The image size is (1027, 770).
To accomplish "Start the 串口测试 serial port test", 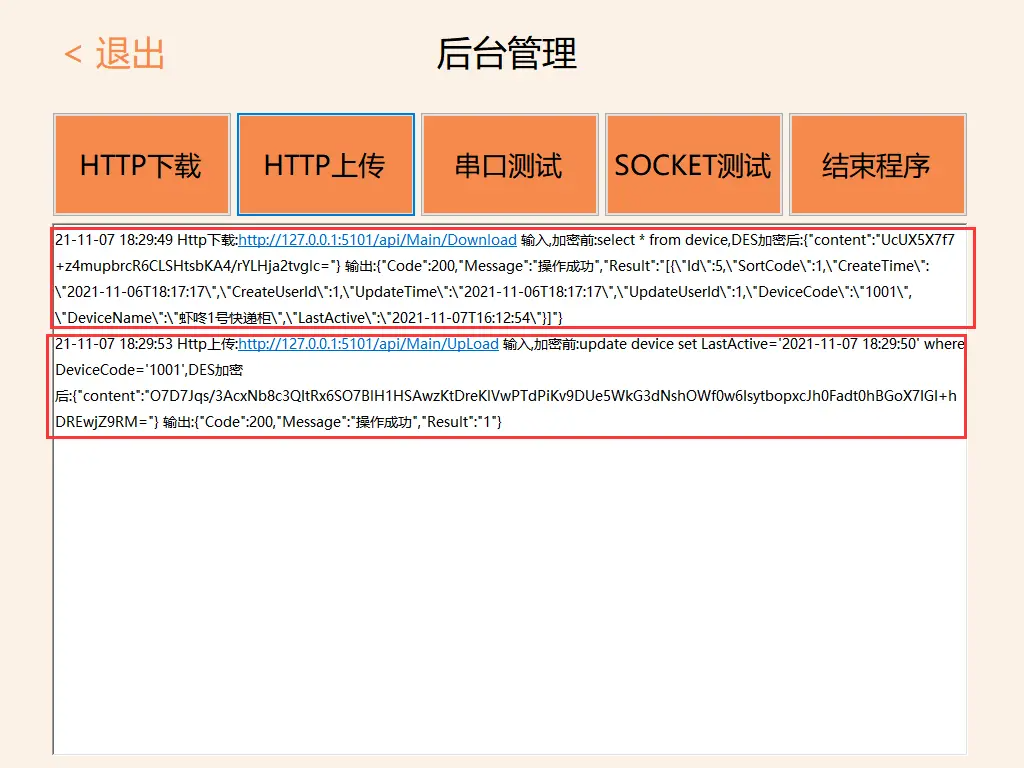I will pyautogui.click(x=509, y=165).
